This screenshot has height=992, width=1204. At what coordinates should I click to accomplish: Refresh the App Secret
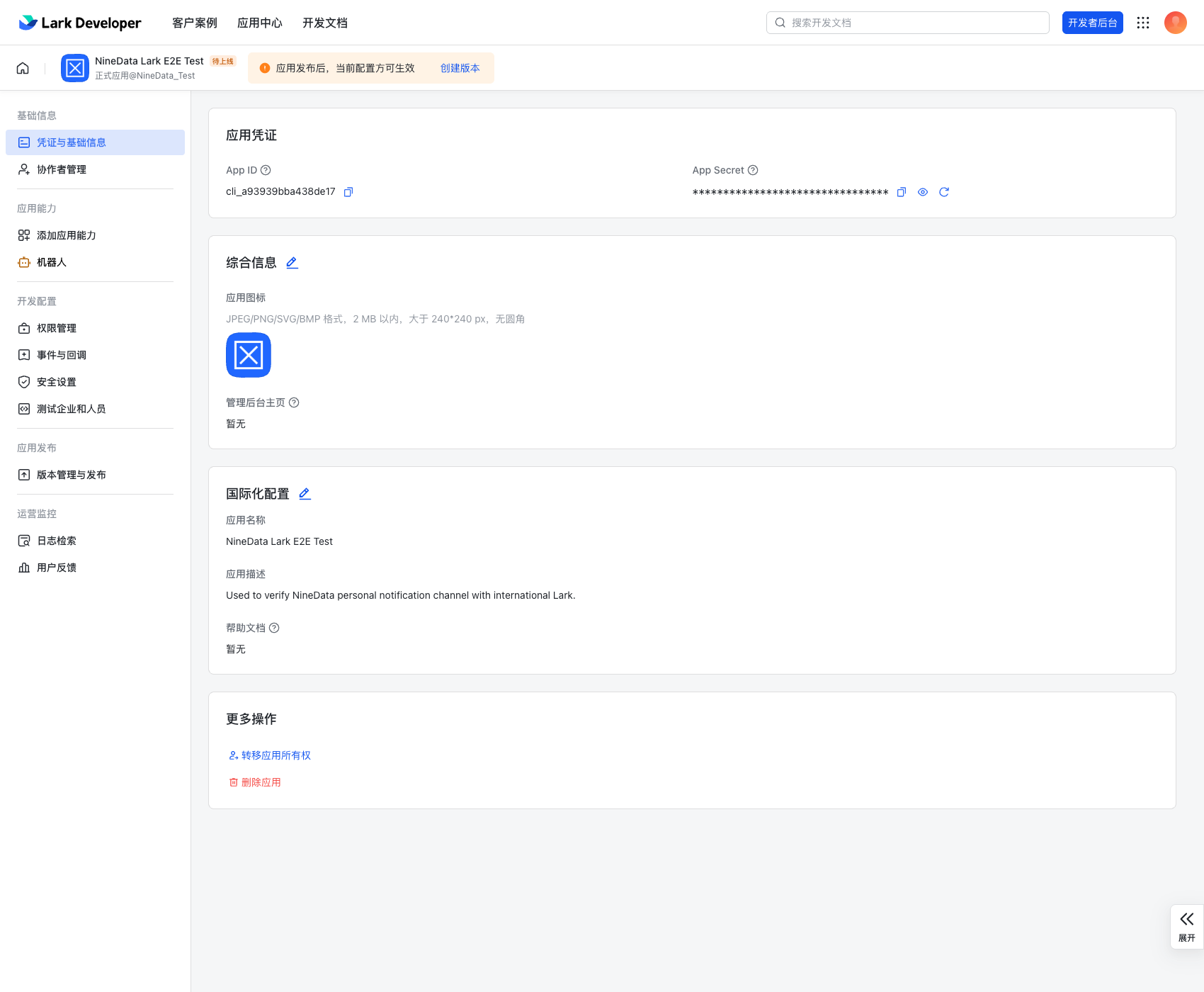944,191
